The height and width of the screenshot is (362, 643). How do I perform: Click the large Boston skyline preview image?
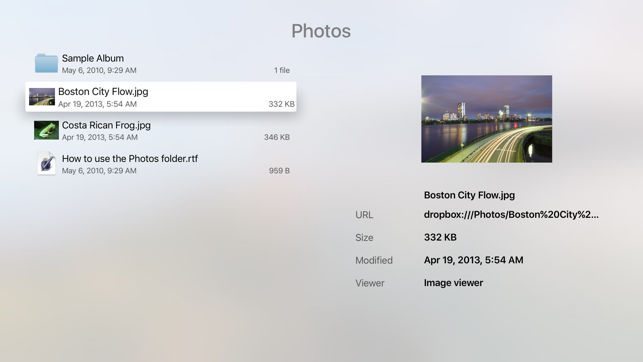pos(486,119)
